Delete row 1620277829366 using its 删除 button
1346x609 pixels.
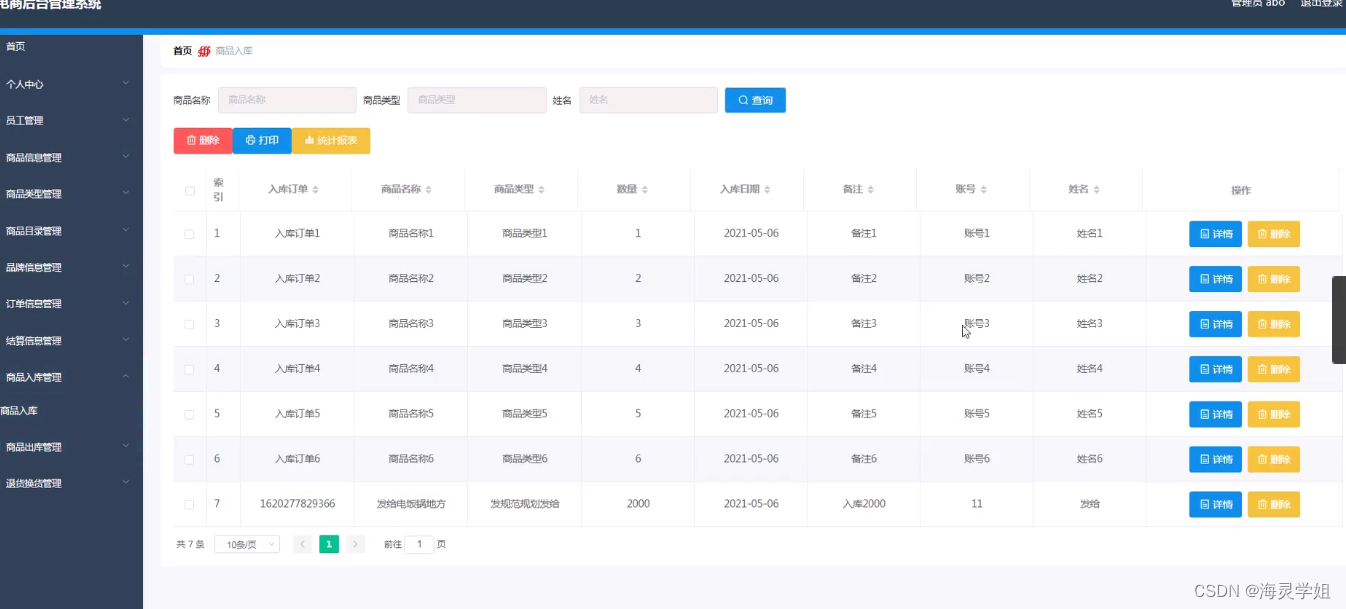point(1274,504)
